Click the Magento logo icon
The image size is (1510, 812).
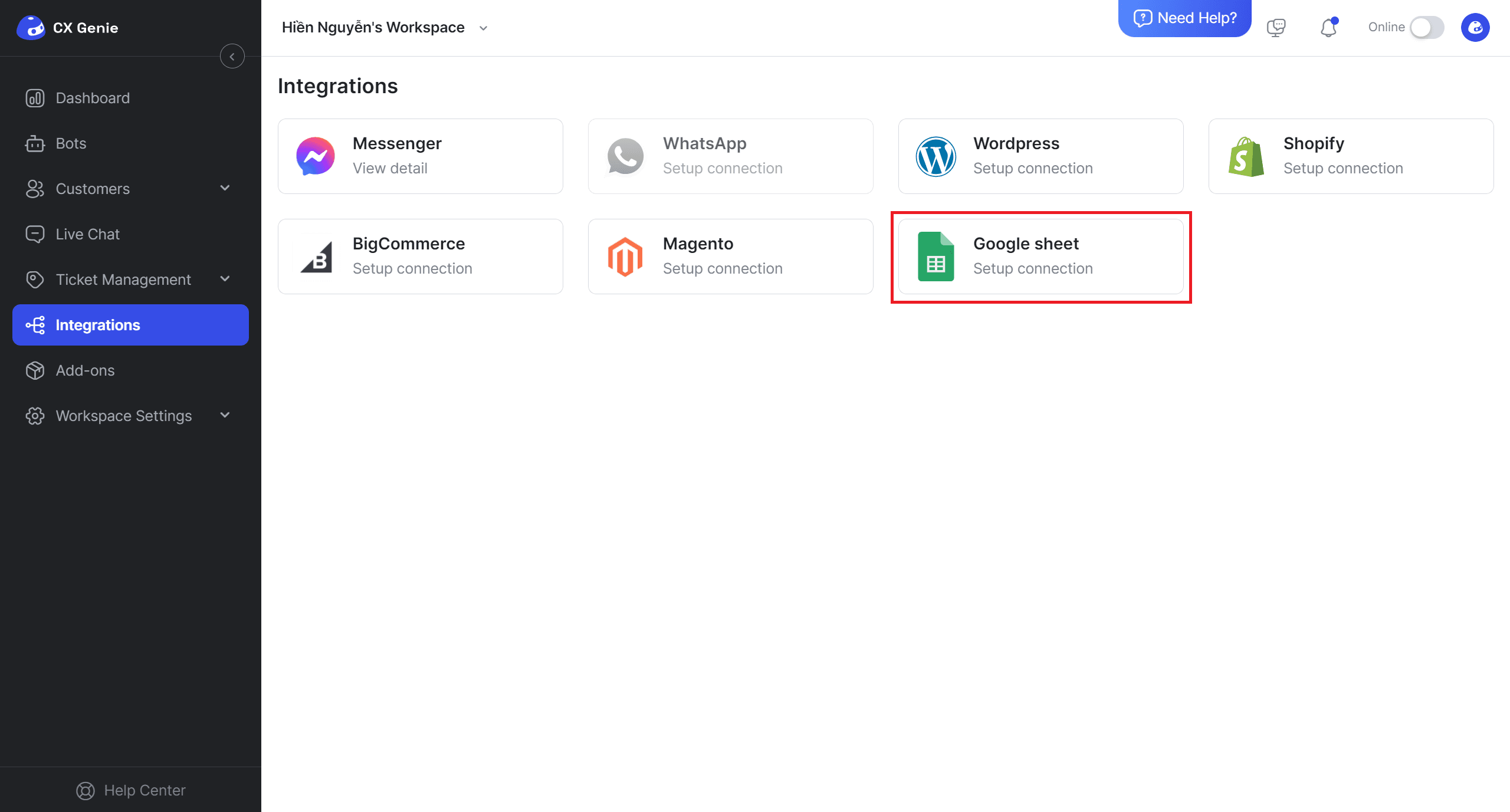click(x=625, y=257)
